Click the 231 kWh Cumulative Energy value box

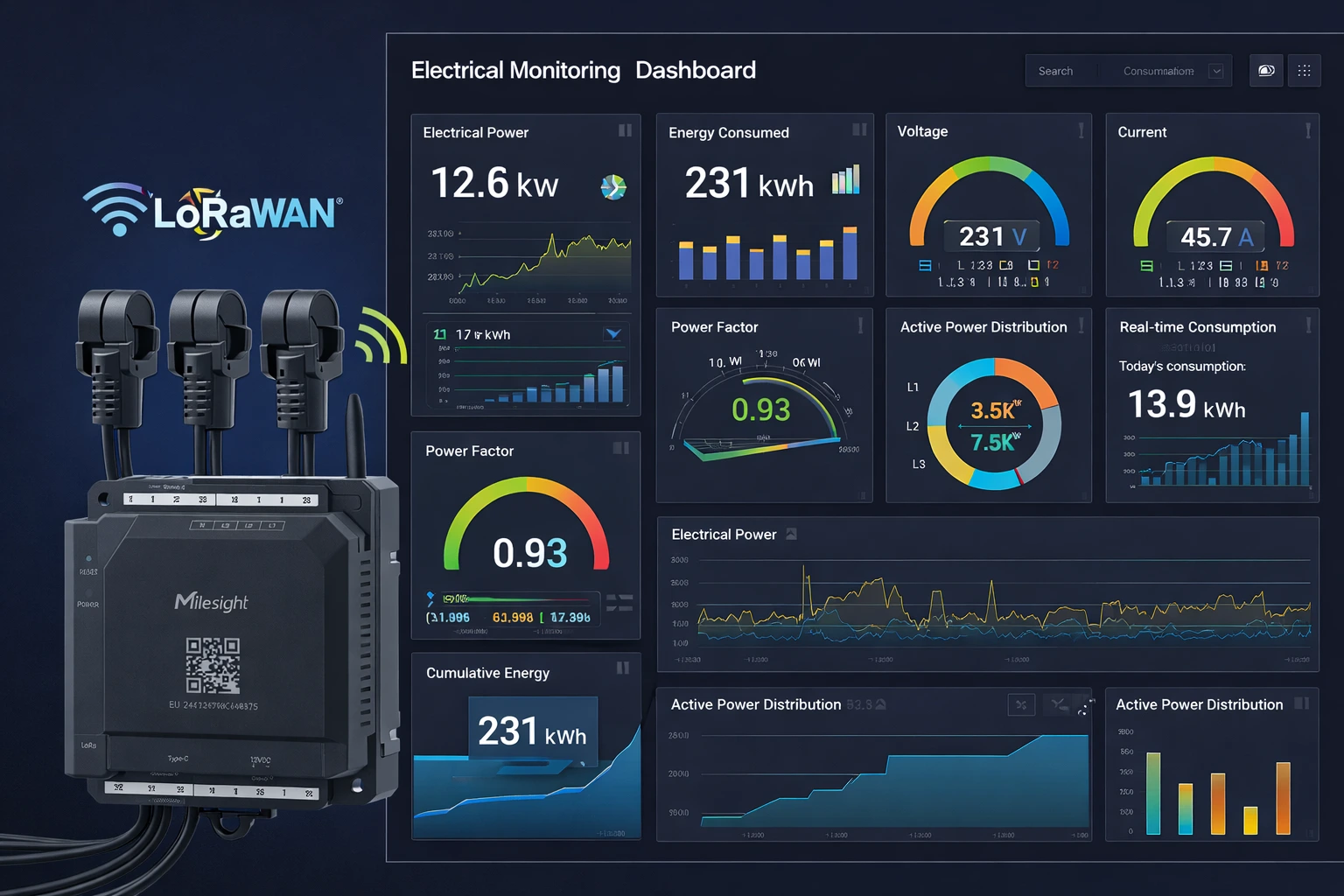(x=532, y=731)
